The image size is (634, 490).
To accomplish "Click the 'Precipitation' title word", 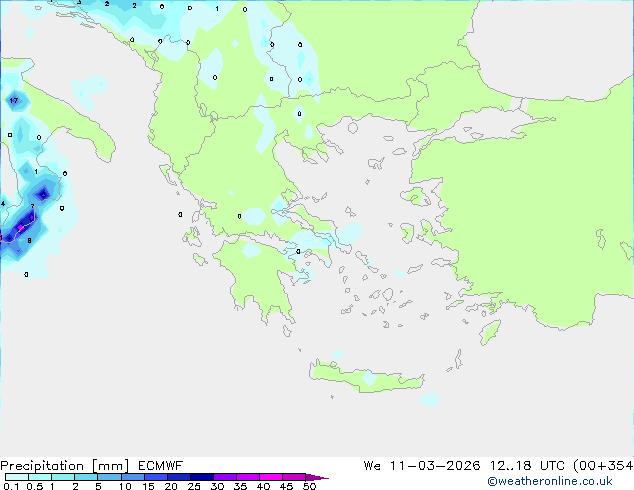I will point(42,466).
